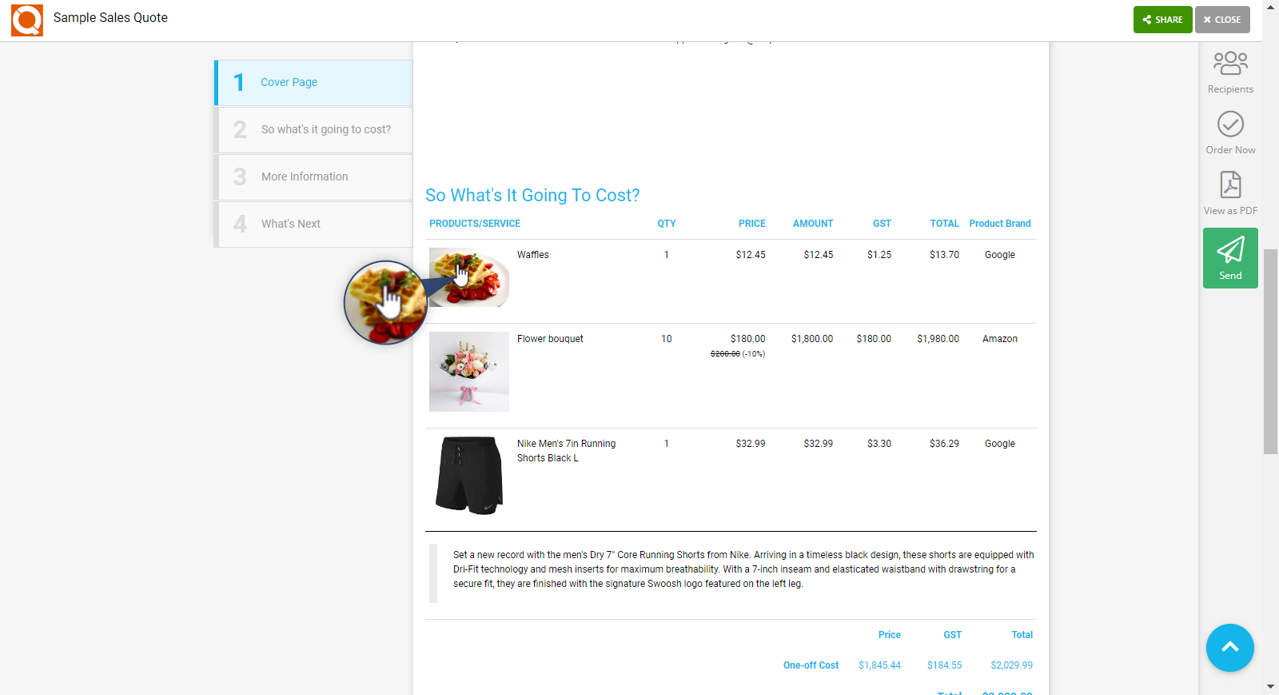Select the More Information section

coord(313,176)
